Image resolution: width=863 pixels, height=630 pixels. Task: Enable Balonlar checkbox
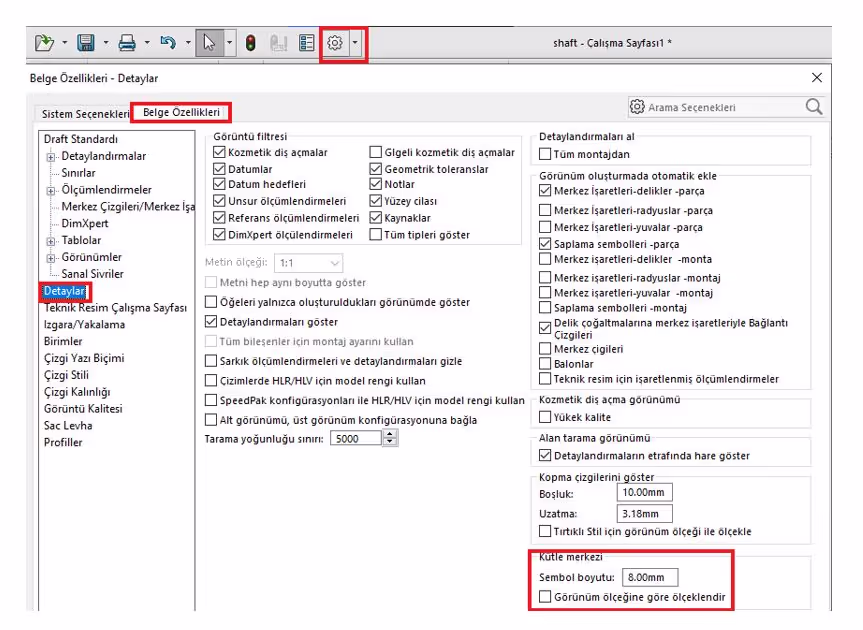(x=545, y=364)
